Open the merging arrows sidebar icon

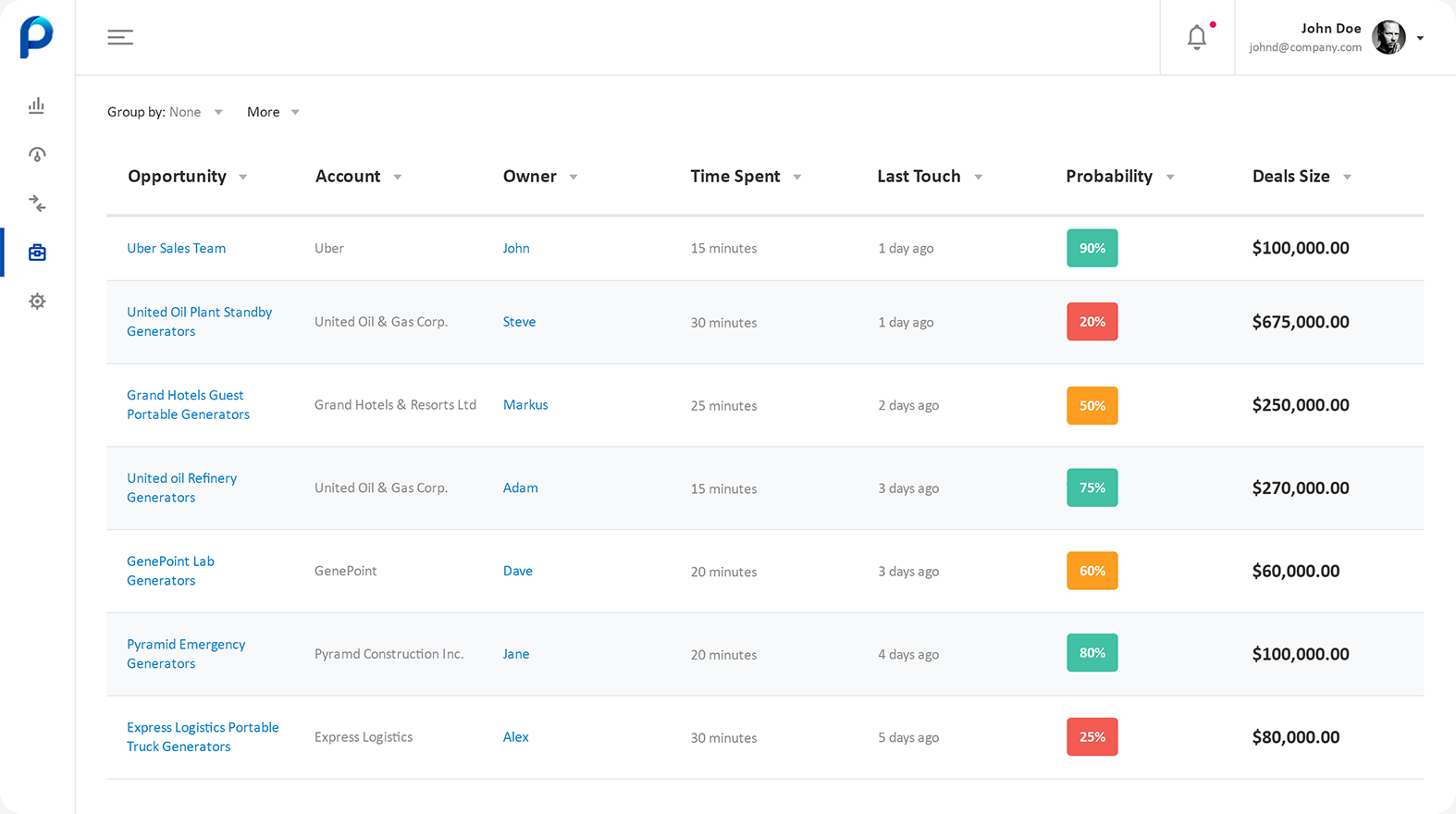pos(37,203)
